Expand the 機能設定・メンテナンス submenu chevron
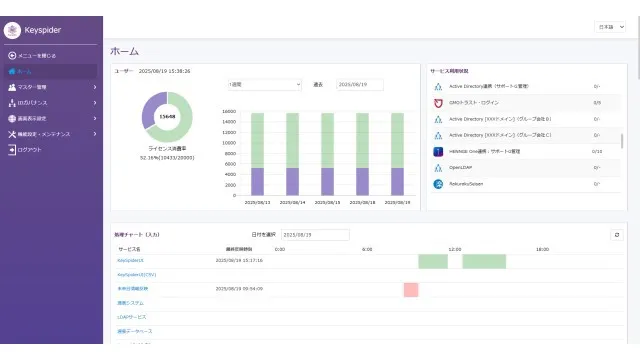Viewport: 640px width, 360px height. [x=95, y=134]
